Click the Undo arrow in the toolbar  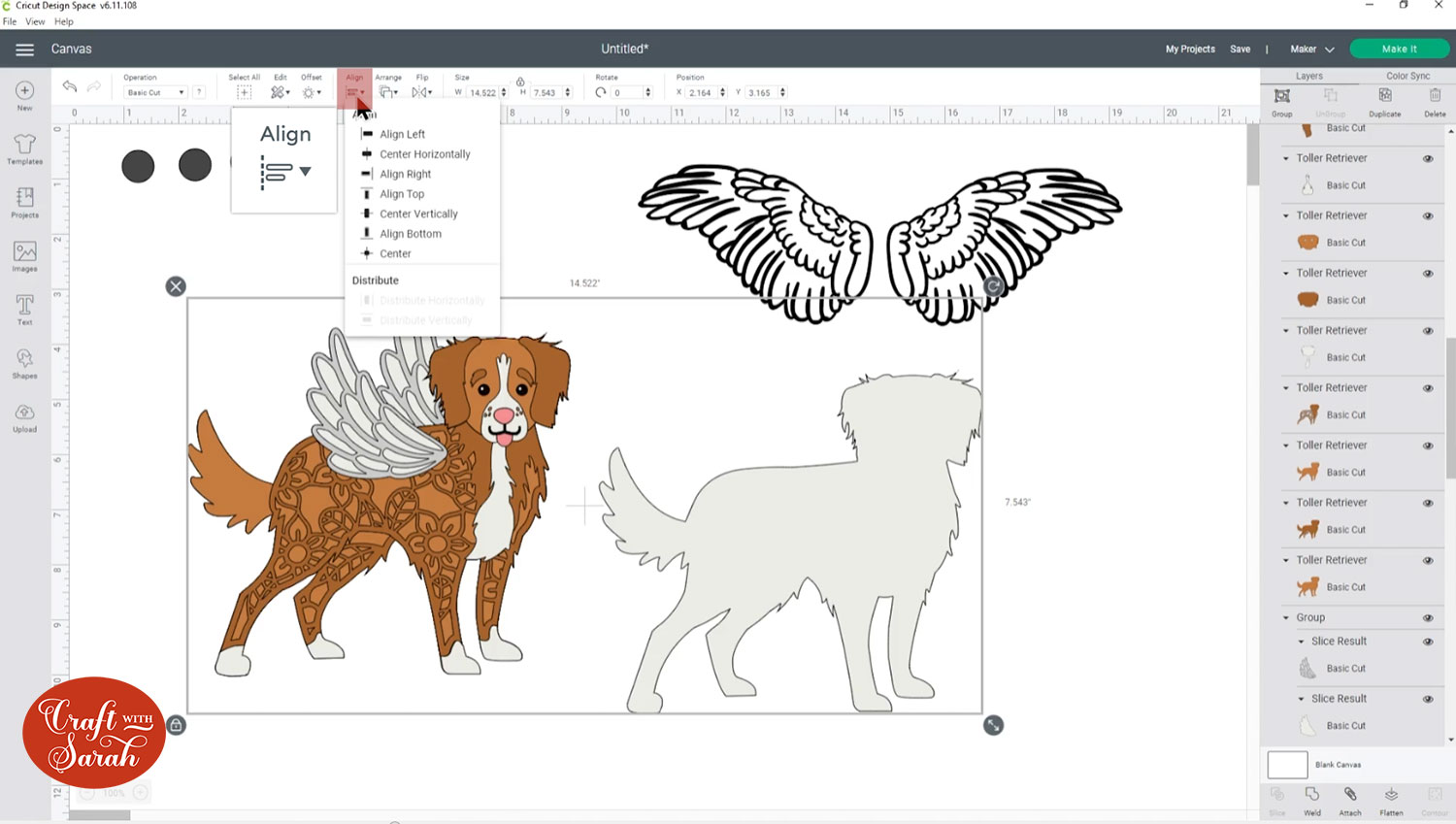tap(69, 86)
